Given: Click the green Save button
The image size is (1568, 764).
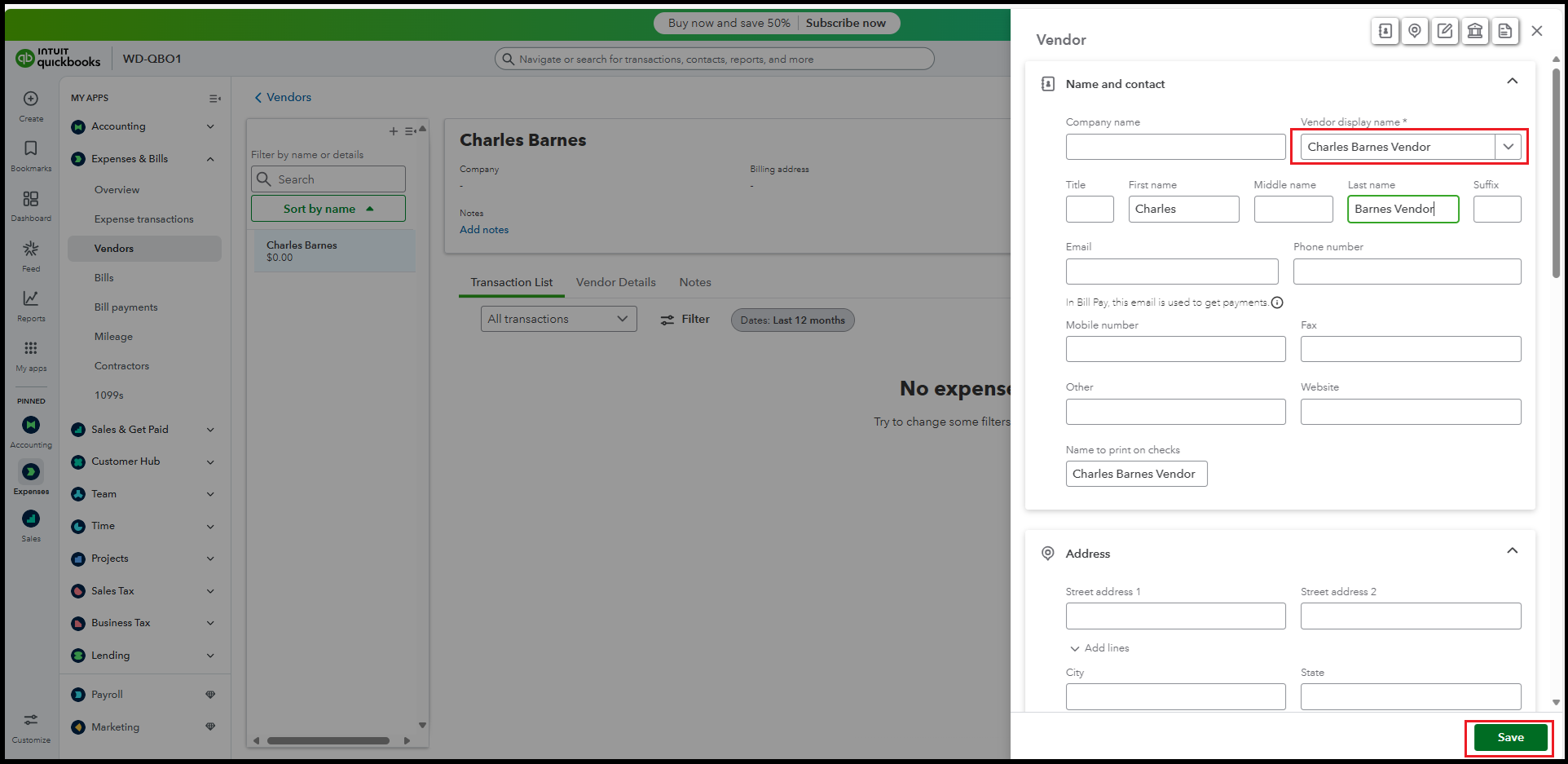Looking at the screenshot, I should click(1510, 737).
